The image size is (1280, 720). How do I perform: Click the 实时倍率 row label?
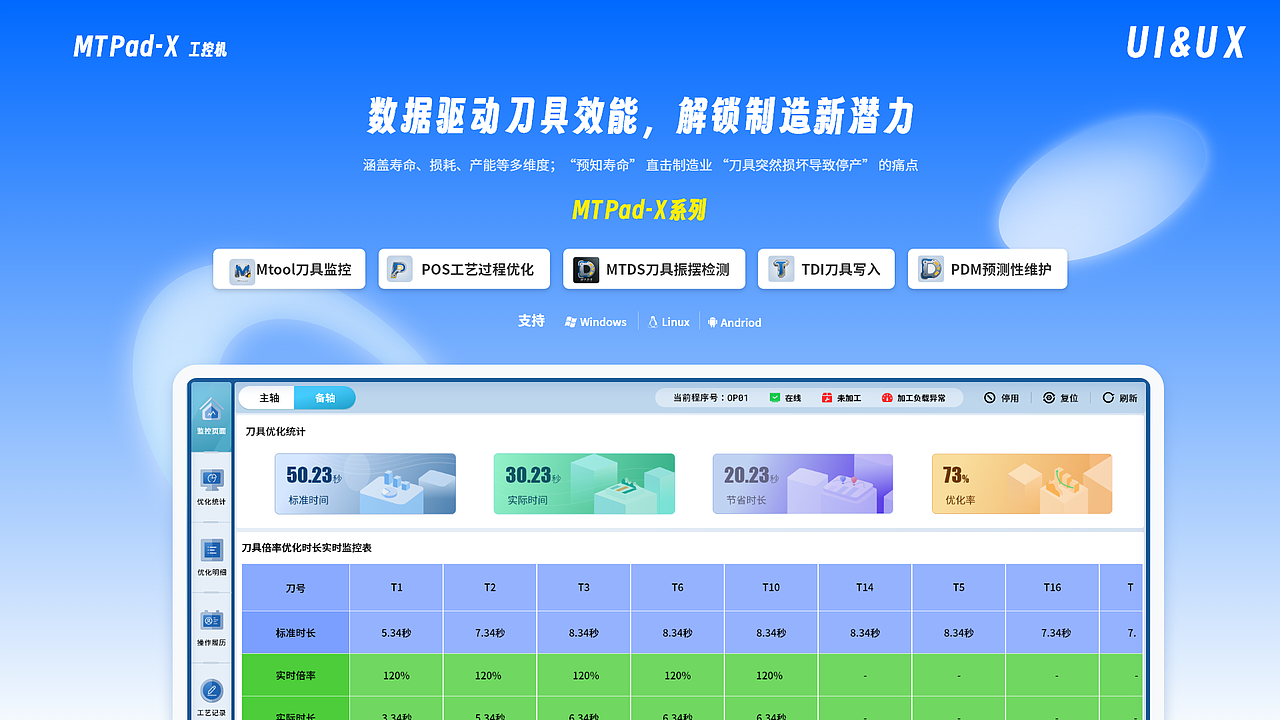(x=296, y=675)
